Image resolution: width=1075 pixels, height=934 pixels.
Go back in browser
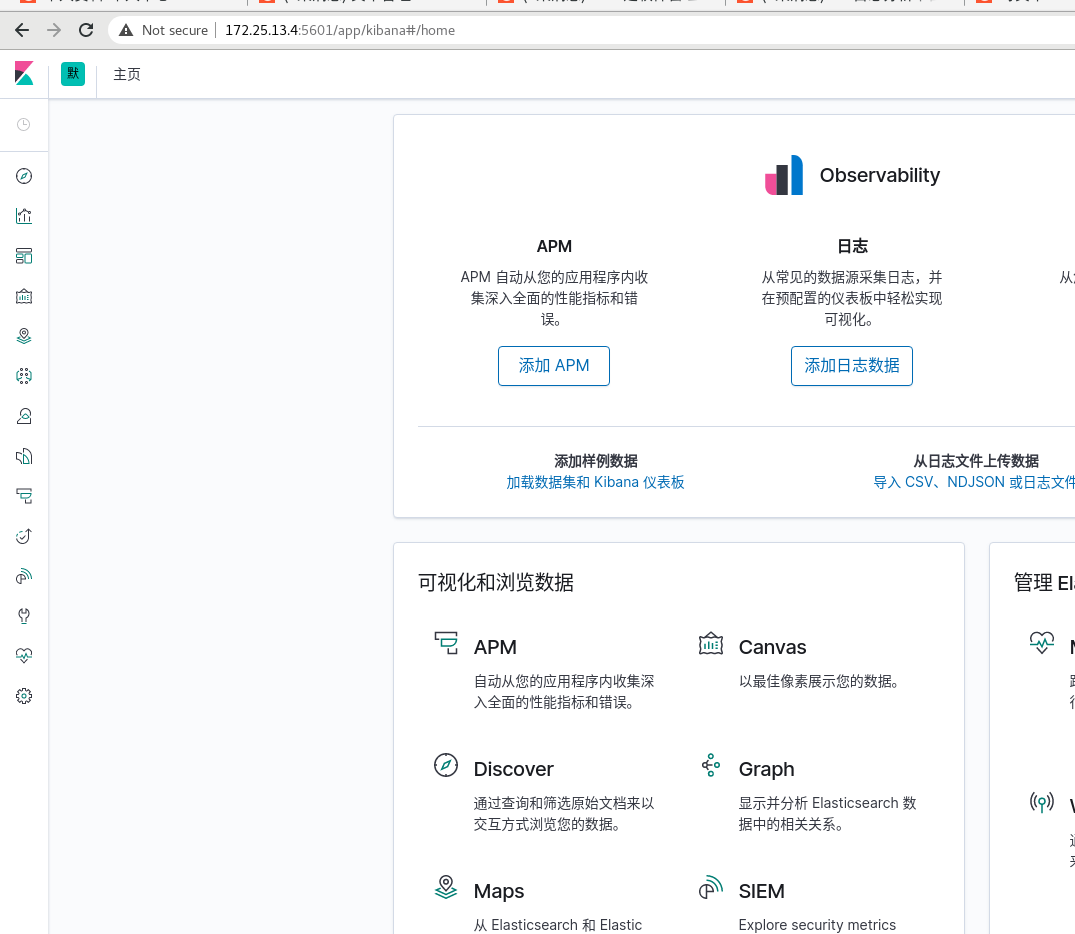(22, 30)
